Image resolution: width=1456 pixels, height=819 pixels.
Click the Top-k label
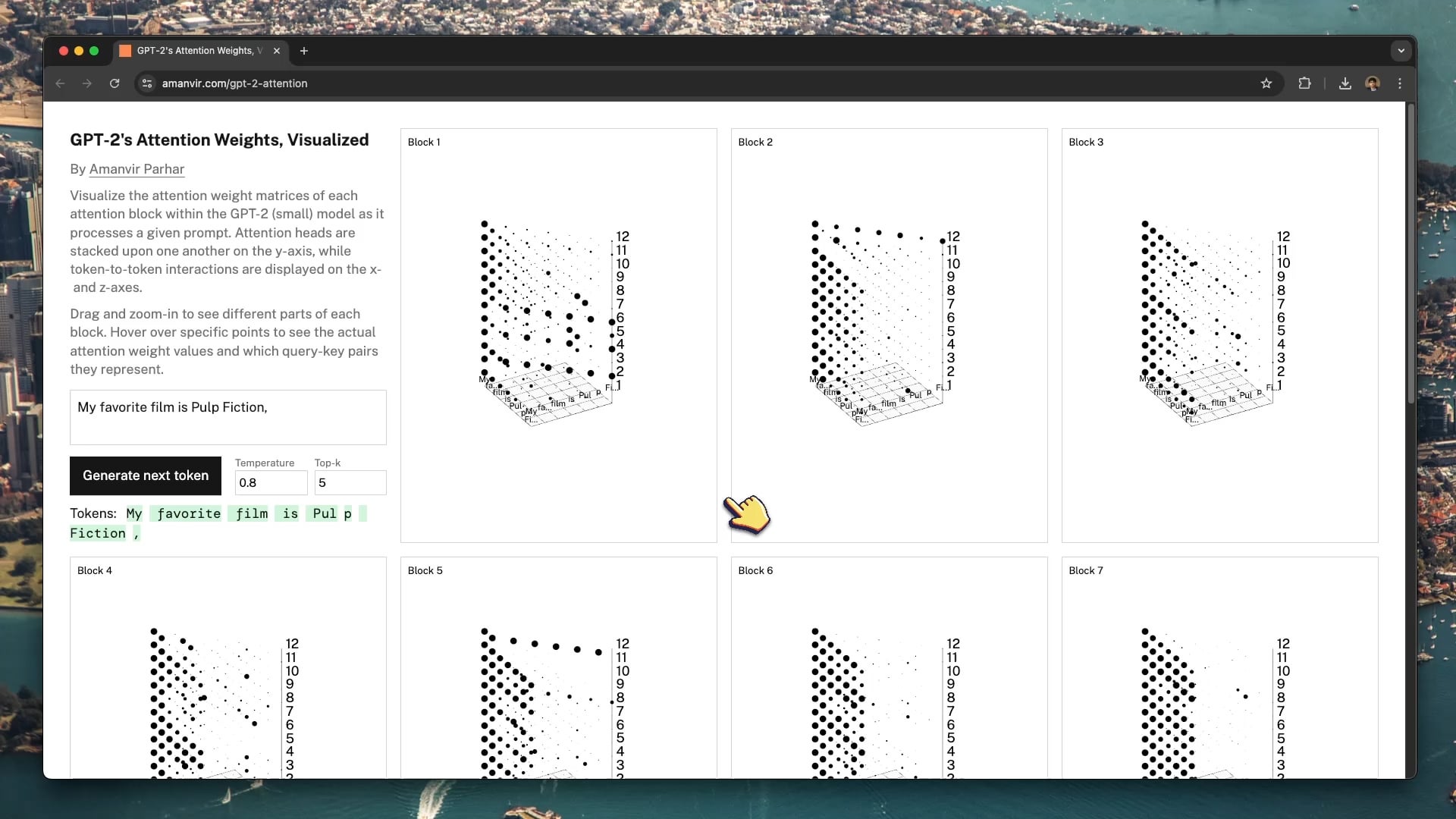click(x=328, y=463)
